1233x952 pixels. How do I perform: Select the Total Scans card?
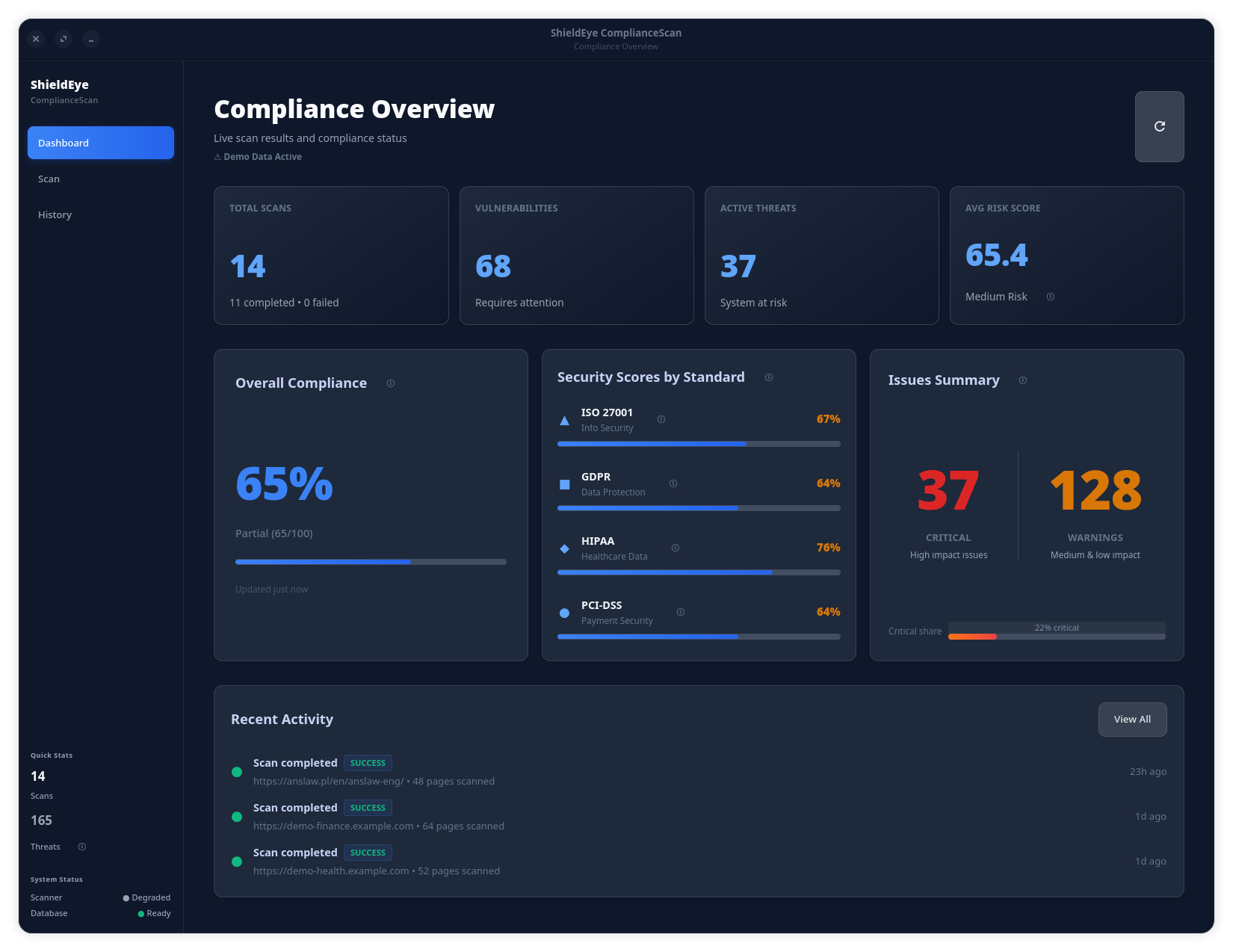coord(331,256)
